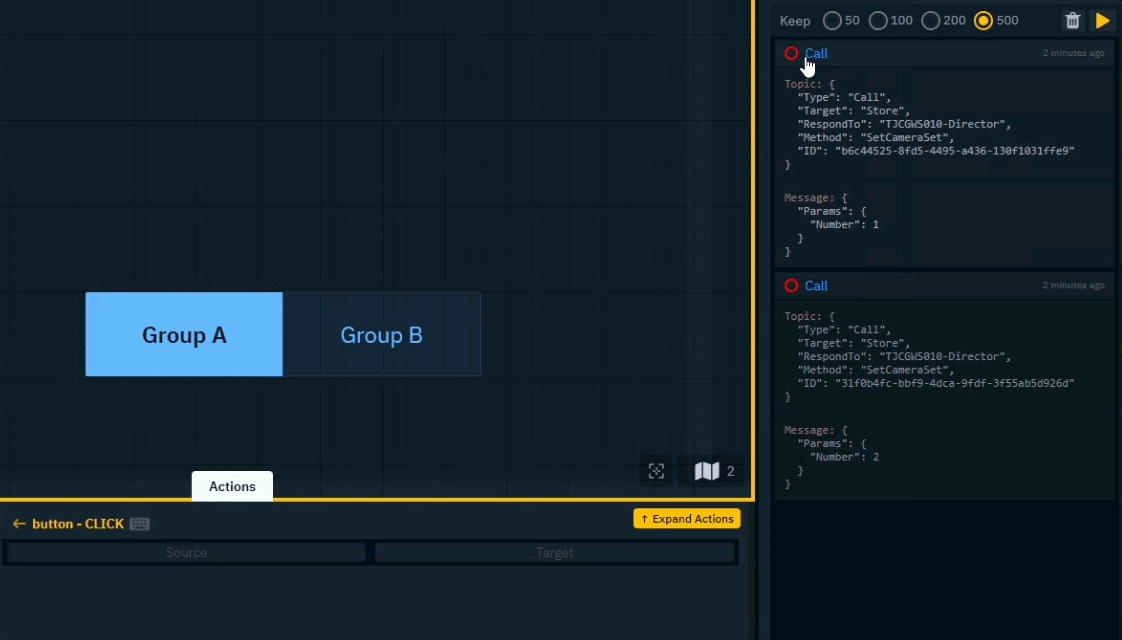Screen dimensions: 1122x640
Task: Select the Keep 200 radio option
Action: point(930,21)
